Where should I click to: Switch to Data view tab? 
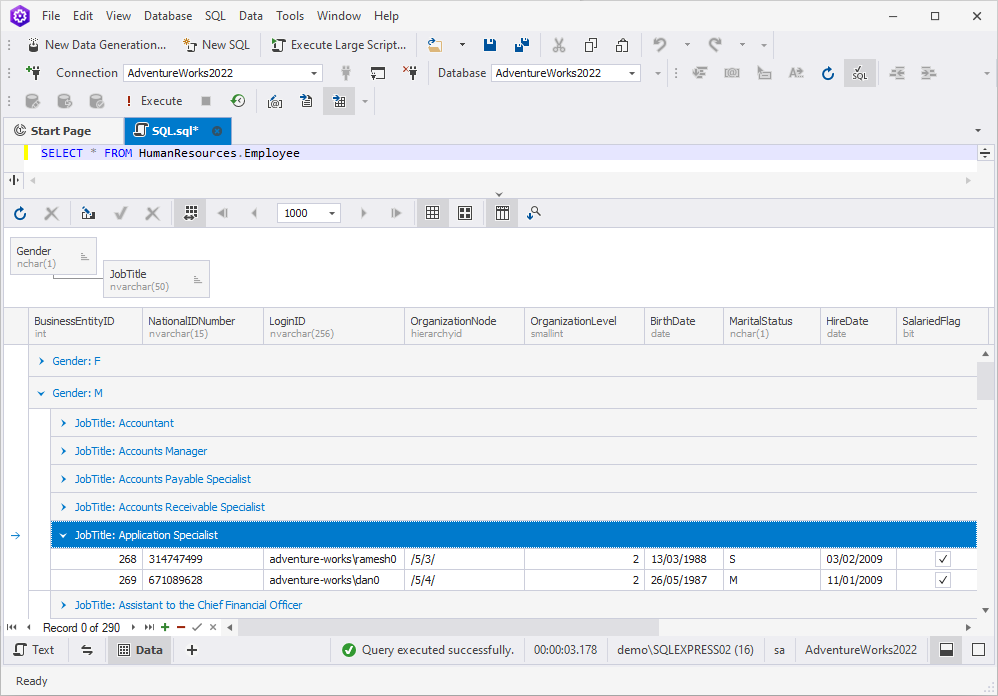[x=140, y=650]
